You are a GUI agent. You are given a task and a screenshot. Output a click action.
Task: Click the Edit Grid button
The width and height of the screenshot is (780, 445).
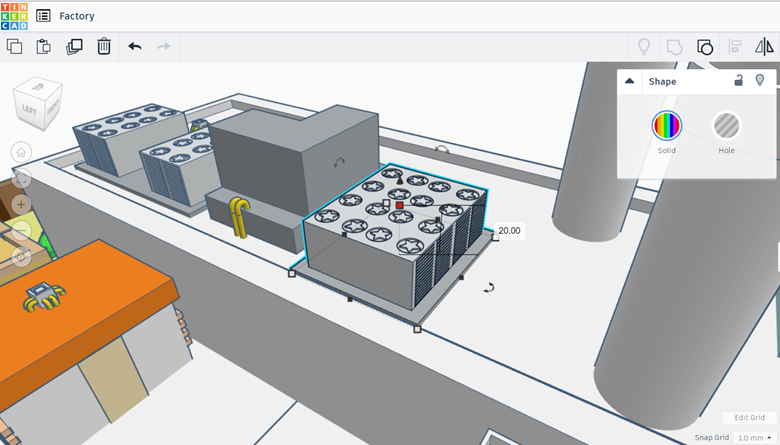tap(749, 417)
